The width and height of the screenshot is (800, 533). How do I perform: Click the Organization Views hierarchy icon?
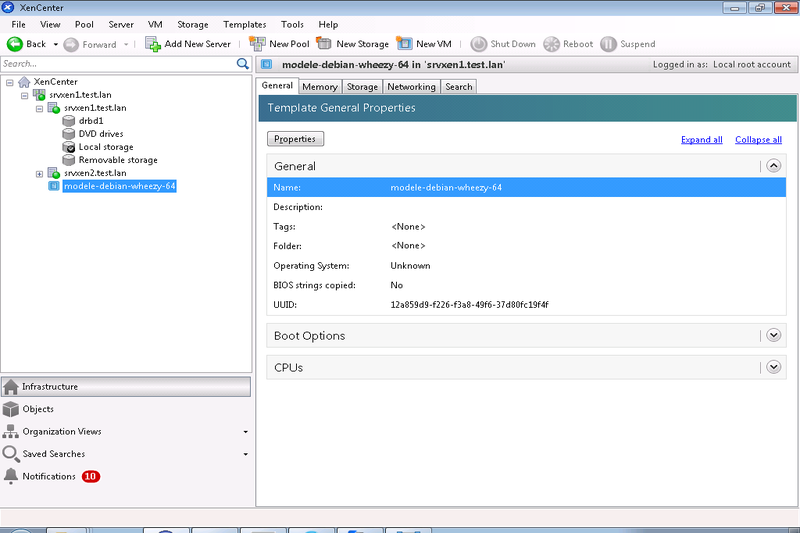pos(11,432)
